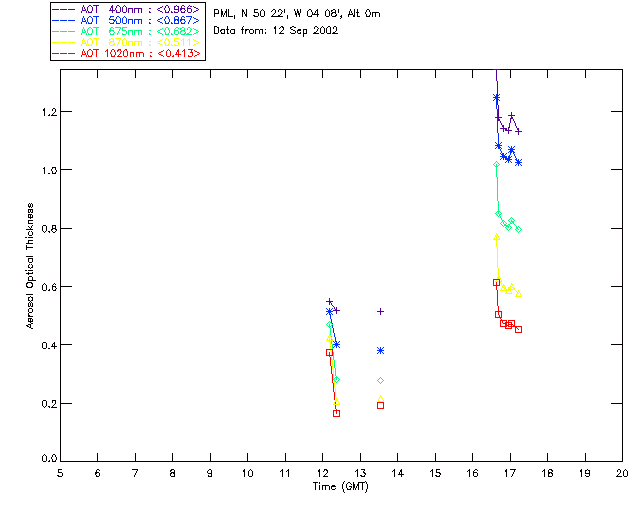This screenshot has height=512, width=640.
Task: Click the x-axis tick label '6'
Action: tap(98, 474)
